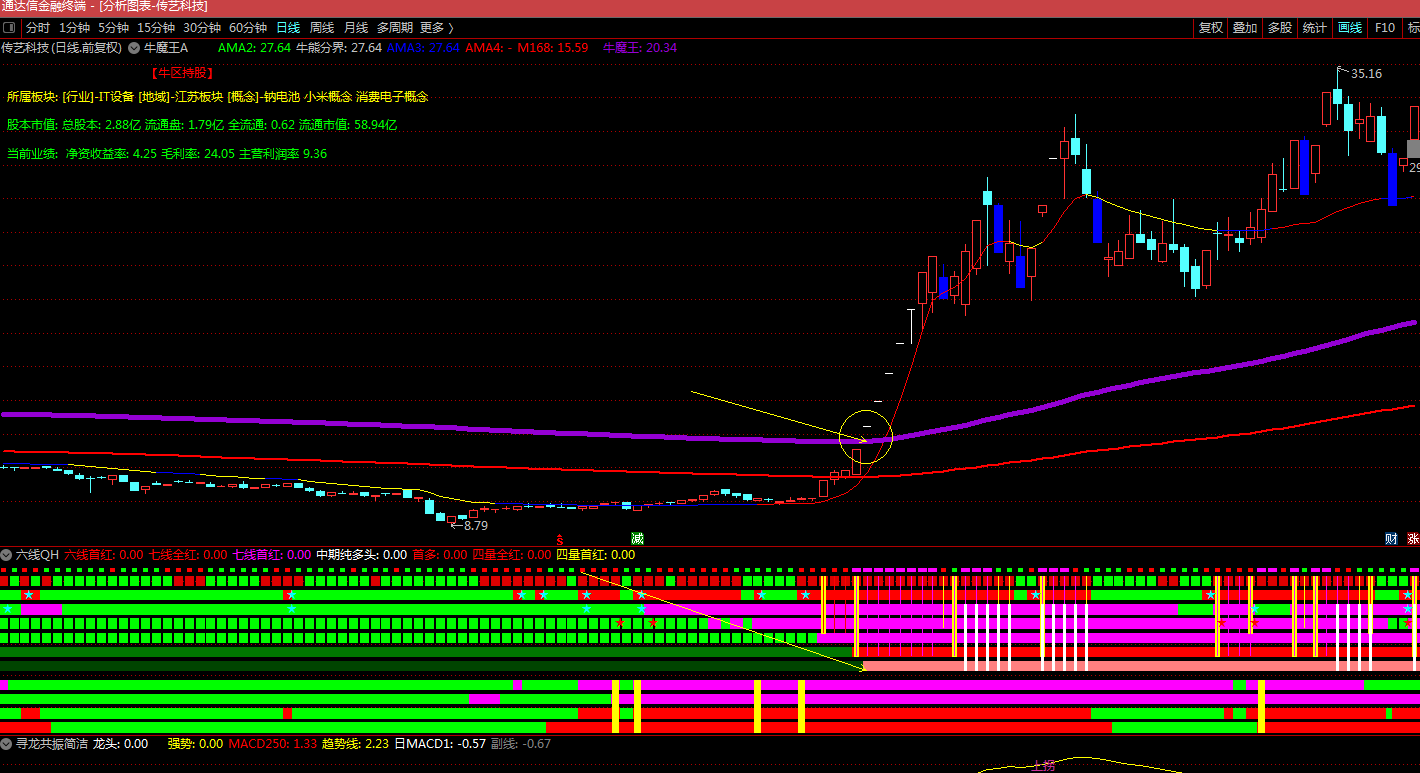Open the F10 company info
The width and height of the screenshot is (1420, 773).
coord(1385,28)
